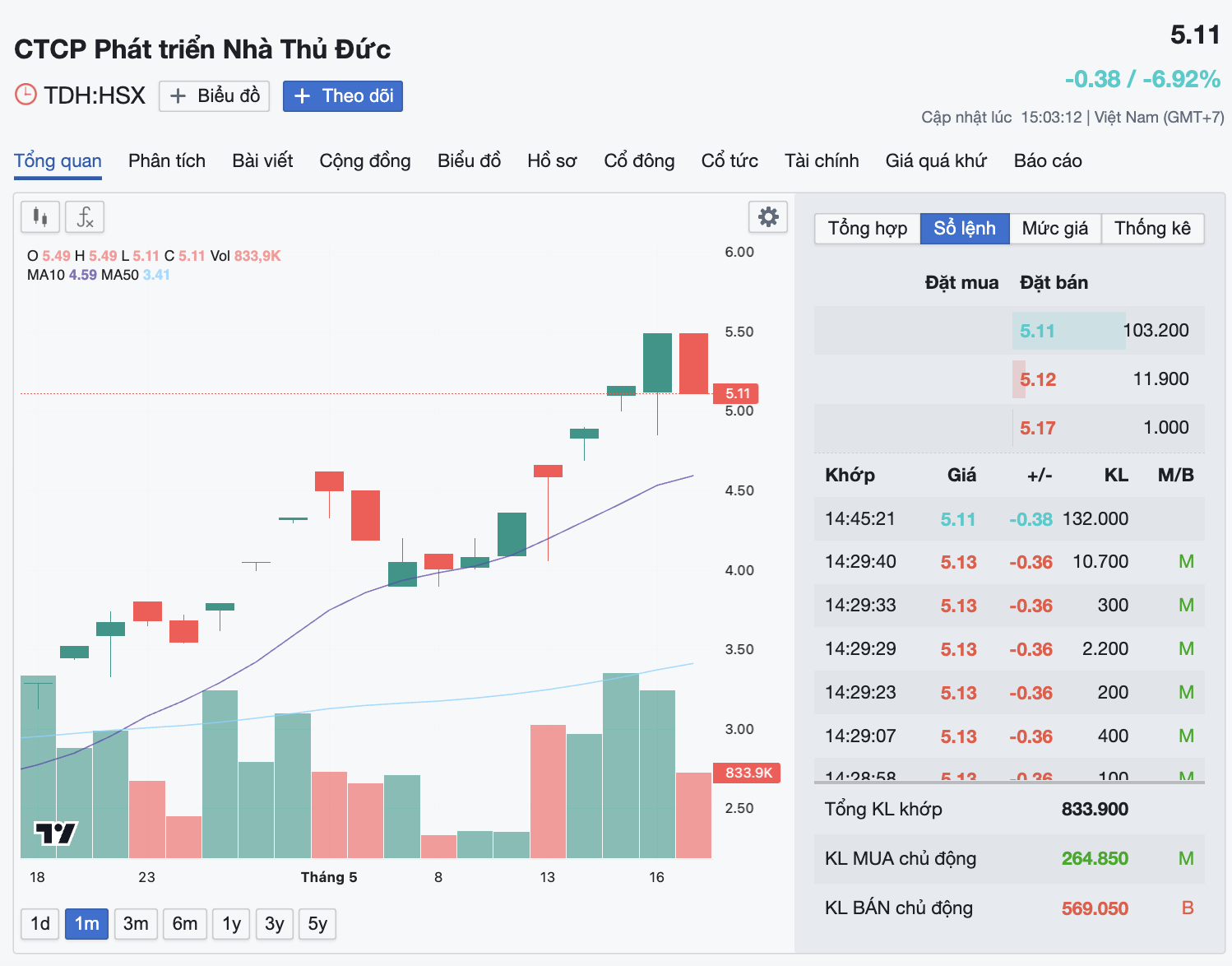
Task: Select the 14:29:40 matched trade row
Action: pos(1009,562)
